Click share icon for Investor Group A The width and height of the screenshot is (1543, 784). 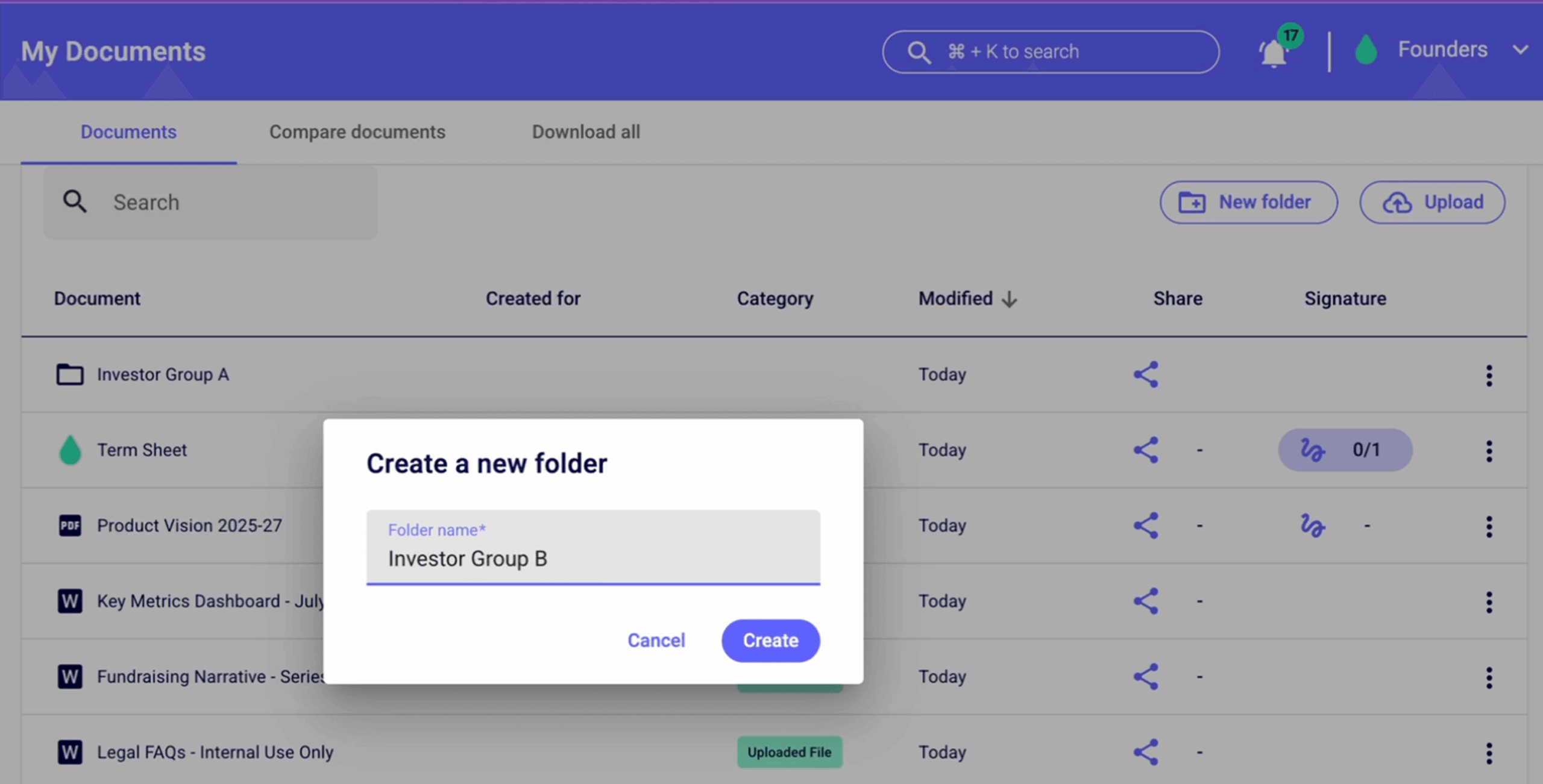coord(1146,375)
